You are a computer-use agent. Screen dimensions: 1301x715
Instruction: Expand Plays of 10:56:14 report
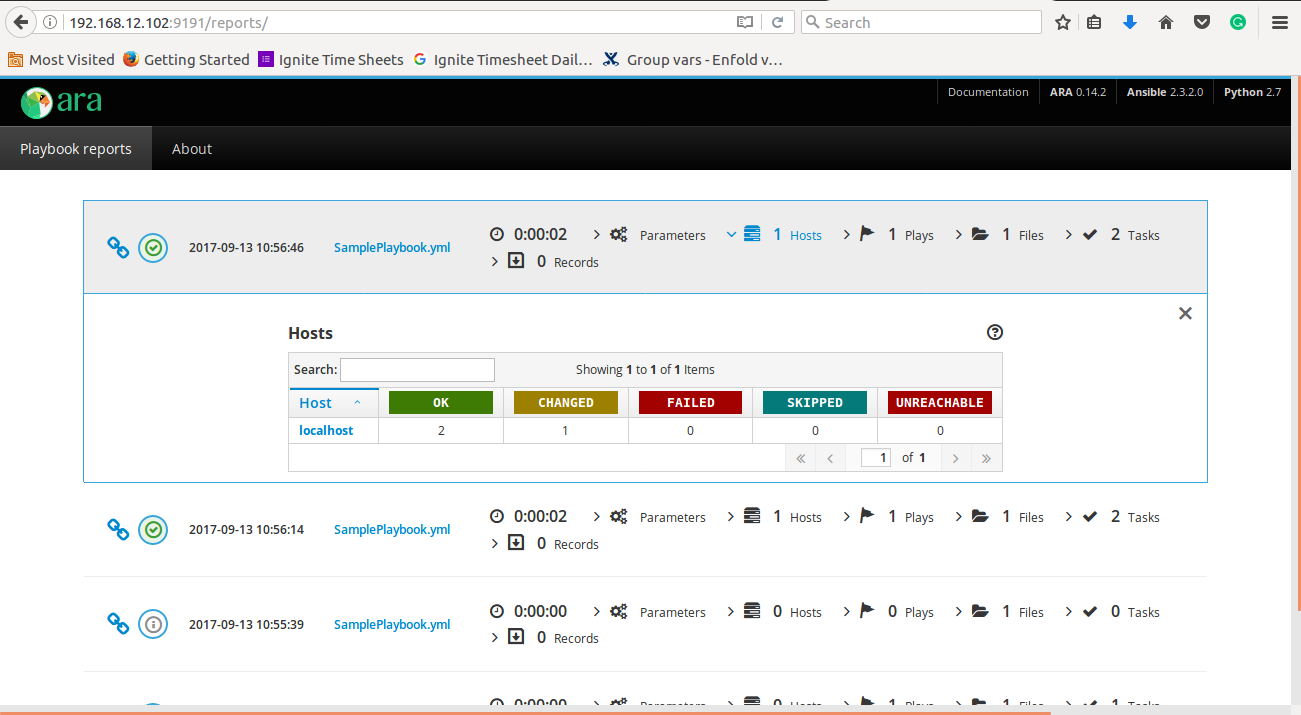[x=888, y=517]
